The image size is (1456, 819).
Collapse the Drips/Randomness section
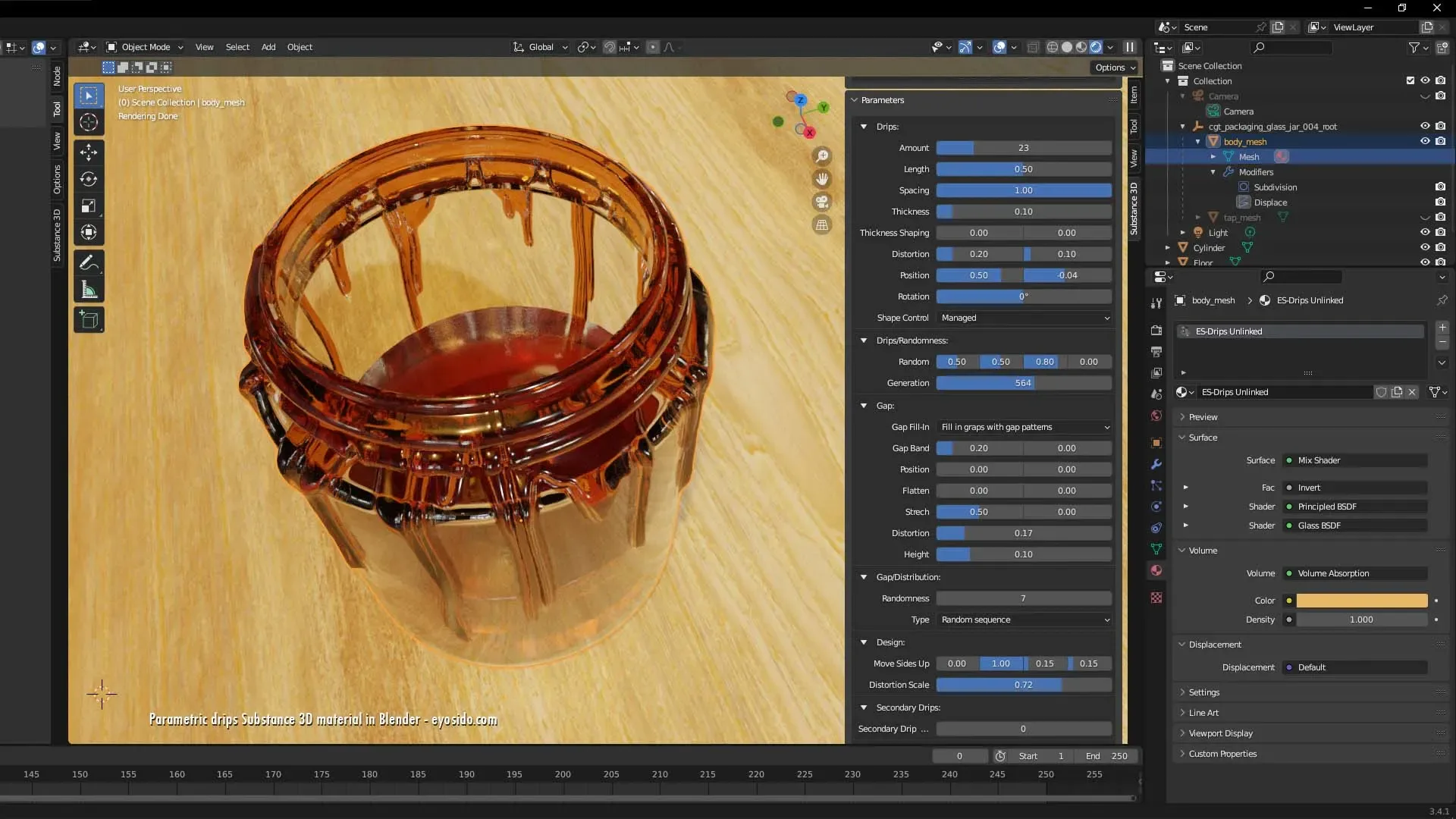[x=864, y=340]
